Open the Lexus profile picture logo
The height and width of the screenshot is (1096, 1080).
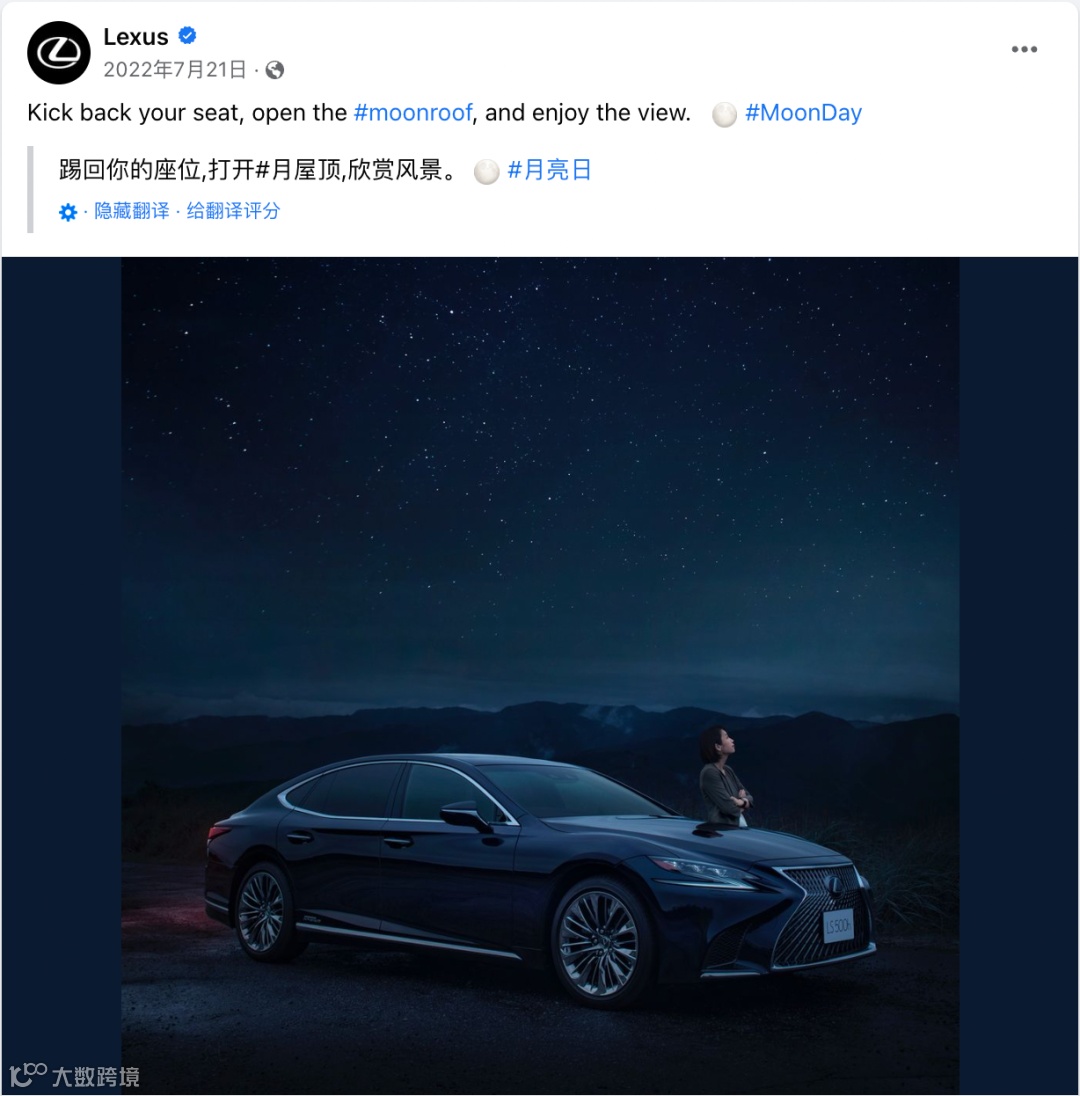pos(59,52)
